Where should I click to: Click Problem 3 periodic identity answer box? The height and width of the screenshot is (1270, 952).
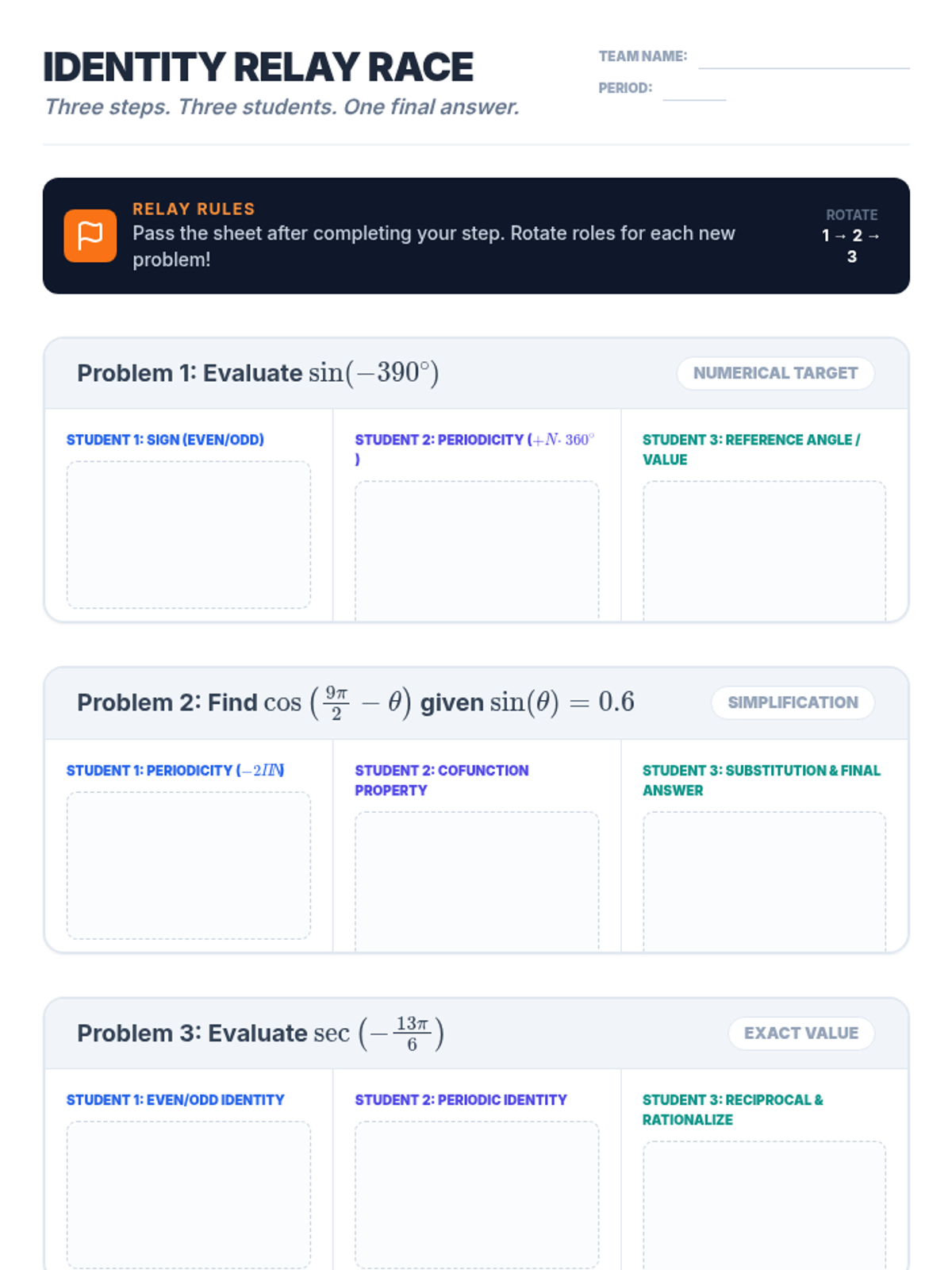click(x=477, y=1194)
